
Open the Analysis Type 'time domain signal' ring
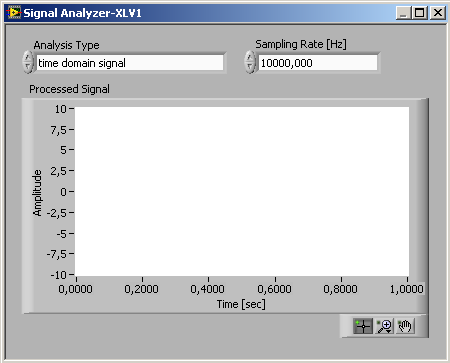130,63
